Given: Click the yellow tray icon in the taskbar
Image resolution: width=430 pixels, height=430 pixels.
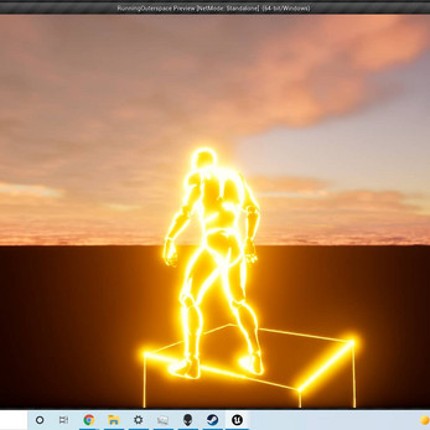Looking at the screenshot, I should point(425,420).
